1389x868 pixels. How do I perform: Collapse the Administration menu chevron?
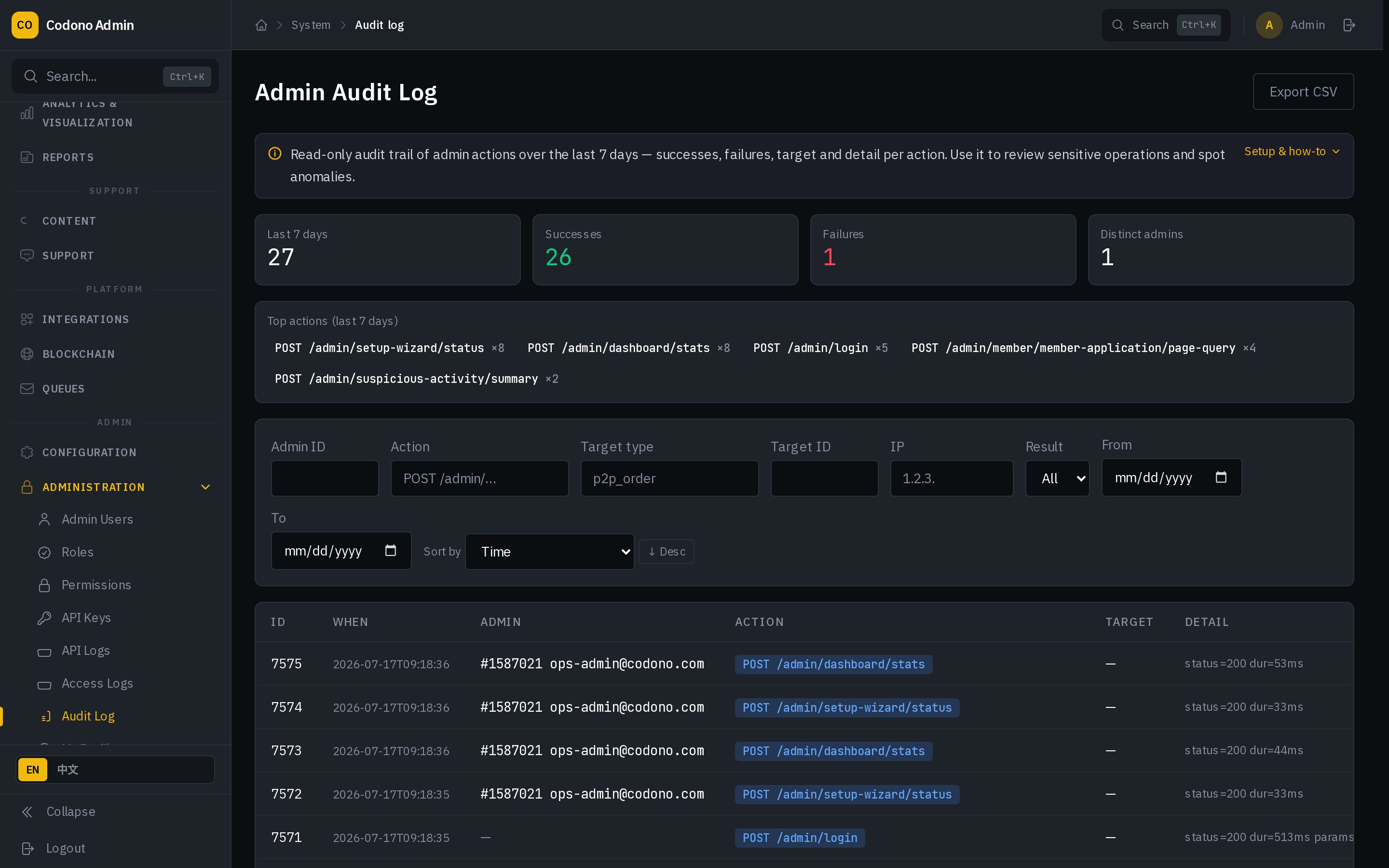pyautogui.click(x=205, y=488)
